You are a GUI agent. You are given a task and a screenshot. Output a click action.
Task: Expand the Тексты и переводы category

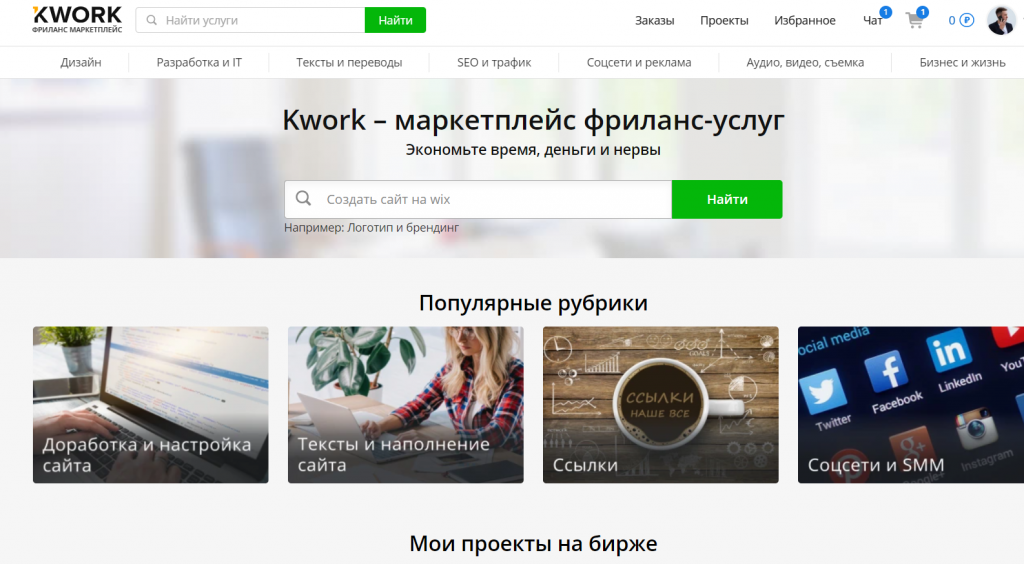[x=349, y=62]
